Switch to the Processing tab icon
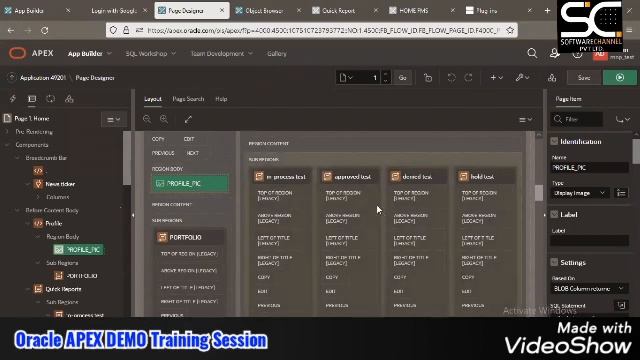The height and width of the screenshot is (360, 640). 51,99
